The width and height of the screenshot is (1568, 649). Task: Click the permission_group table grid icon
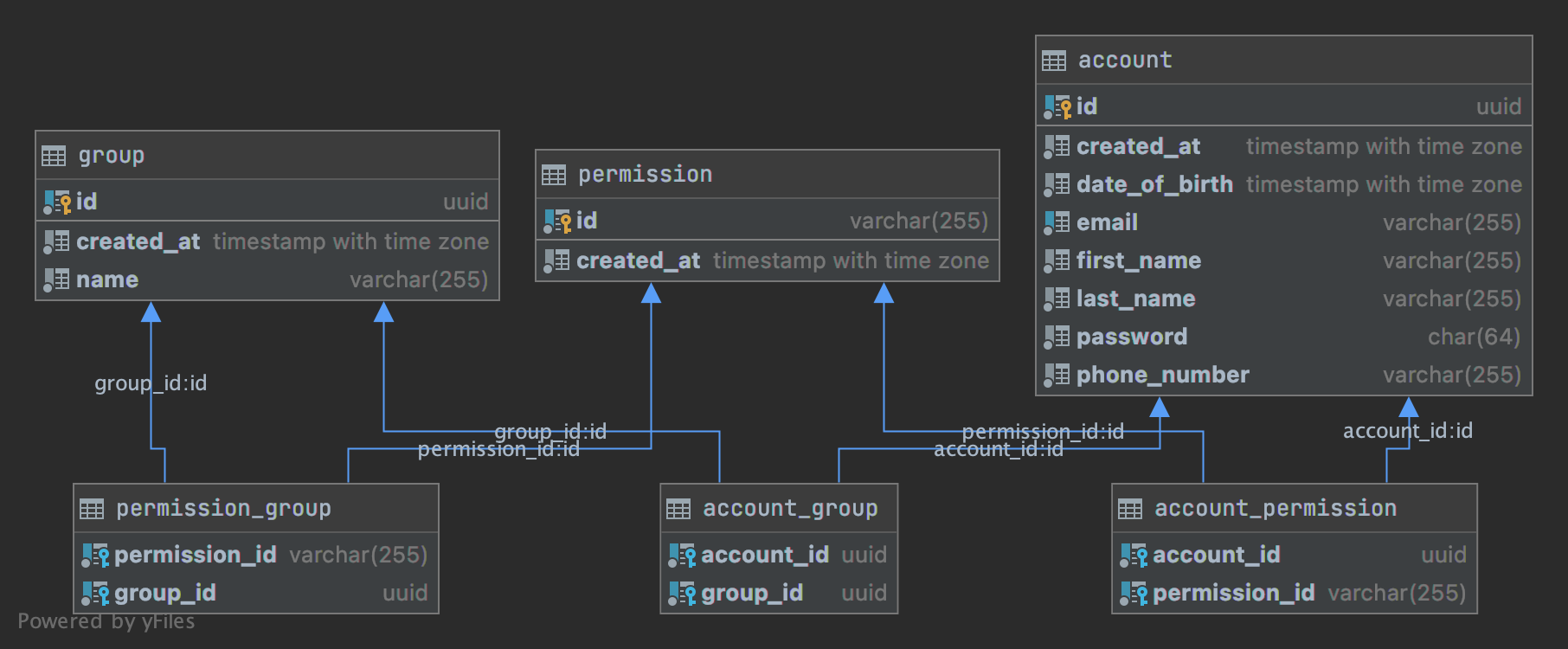(x=92, y=509)
